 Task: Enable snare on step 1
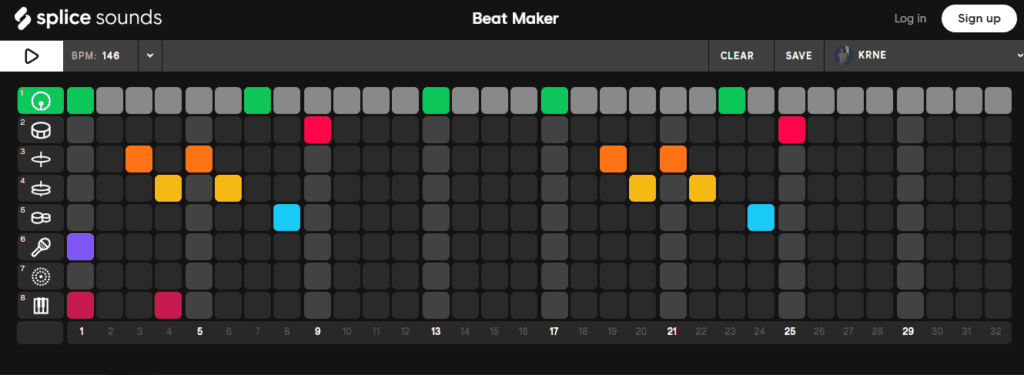coord(81,130)
